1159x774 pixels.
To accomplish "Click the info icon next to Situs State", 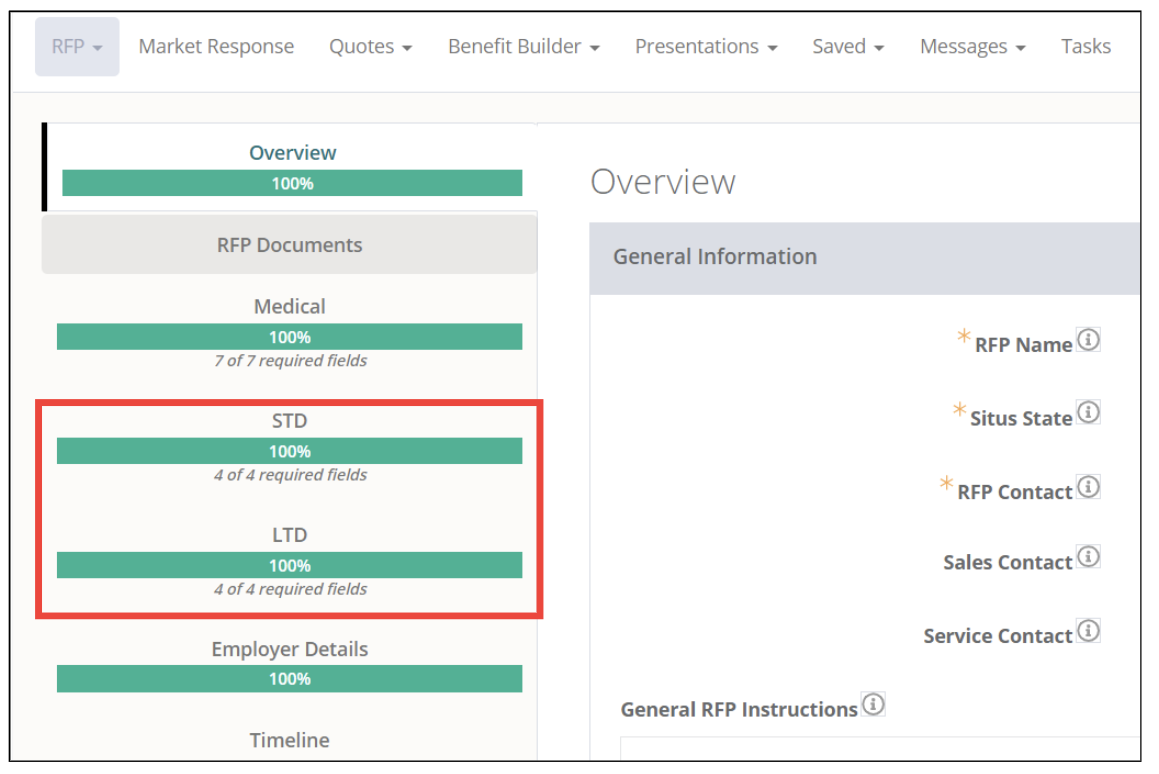I will [x=1088, y=412].
